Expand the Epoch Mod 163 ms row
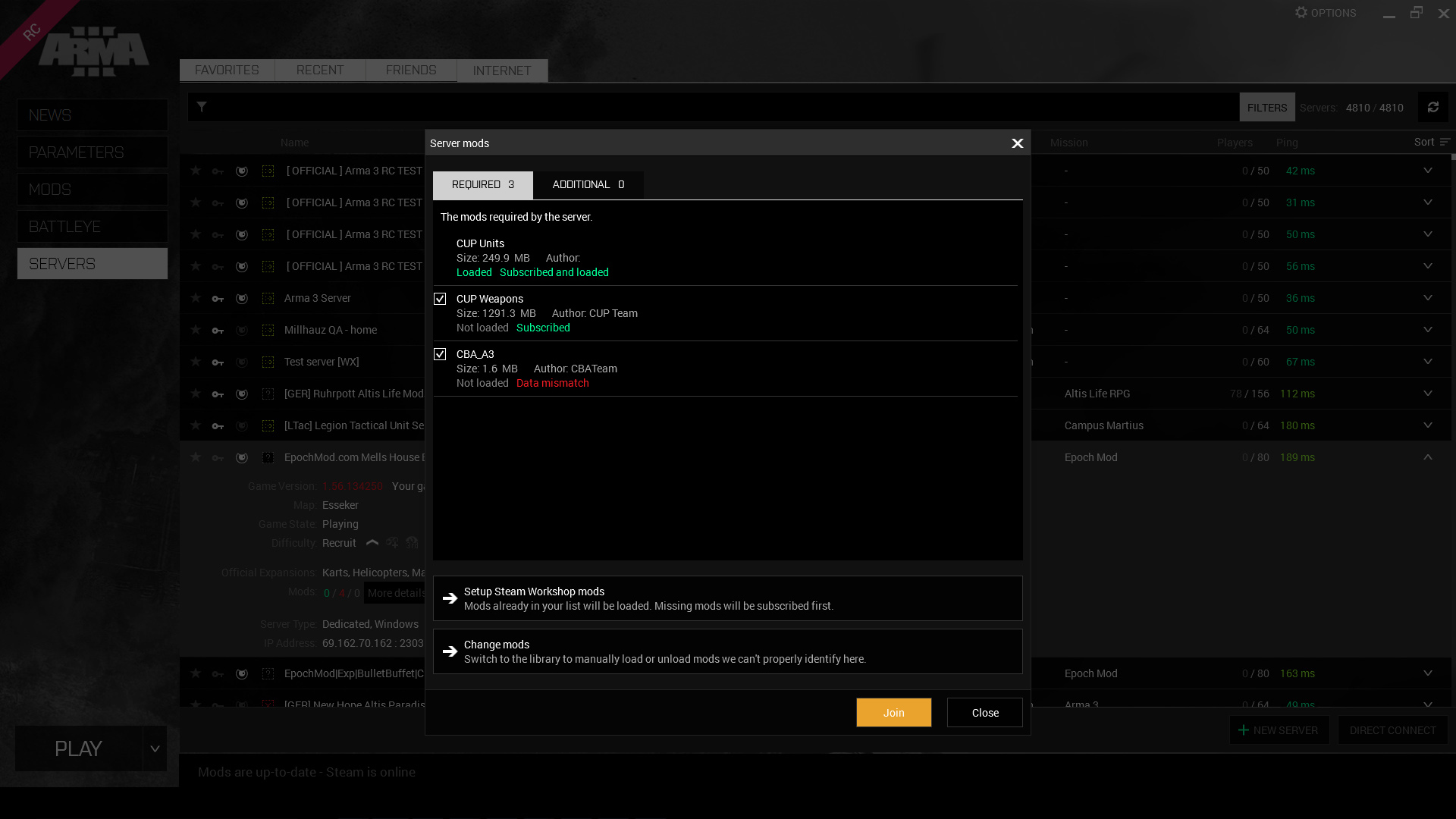Screen dimensions: 1456x819 (x=1427, y=673)
